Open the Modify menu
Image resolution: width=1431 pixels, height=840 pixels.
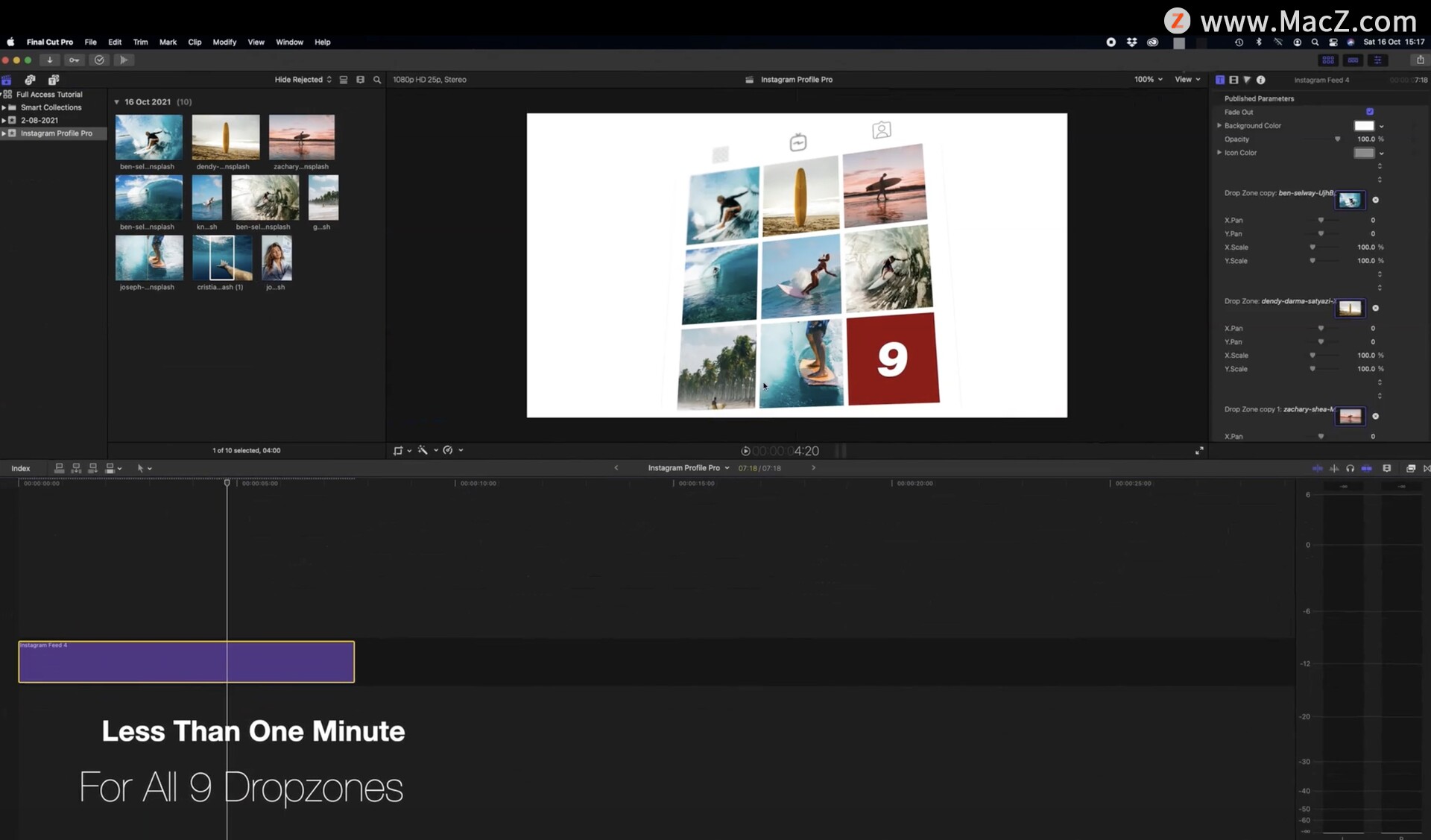[224, 42]
